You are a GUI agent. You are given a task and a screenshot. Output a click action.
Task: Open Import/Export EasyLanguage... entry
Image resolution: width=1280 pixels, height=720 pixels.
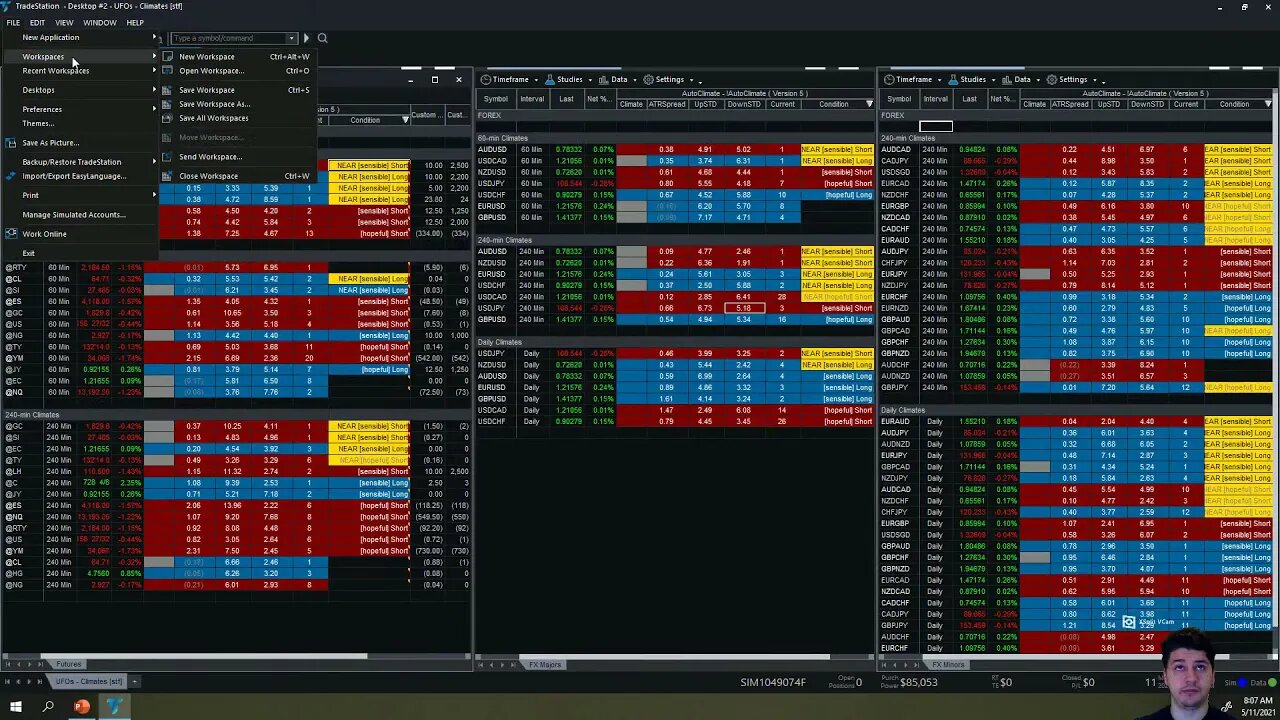click(x=74, y=176)
